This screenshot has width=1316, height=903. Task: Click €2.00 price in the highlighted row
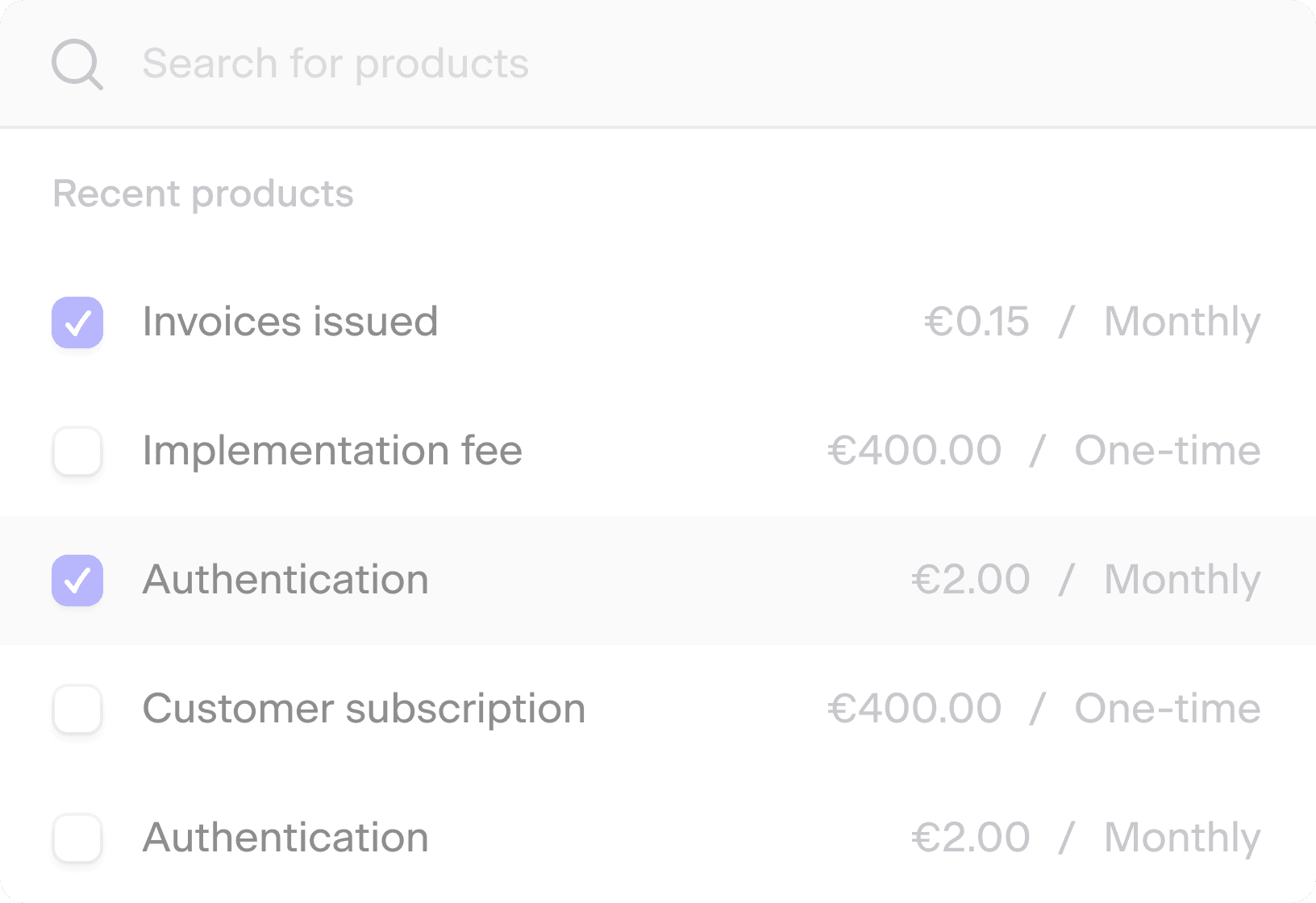971,580
